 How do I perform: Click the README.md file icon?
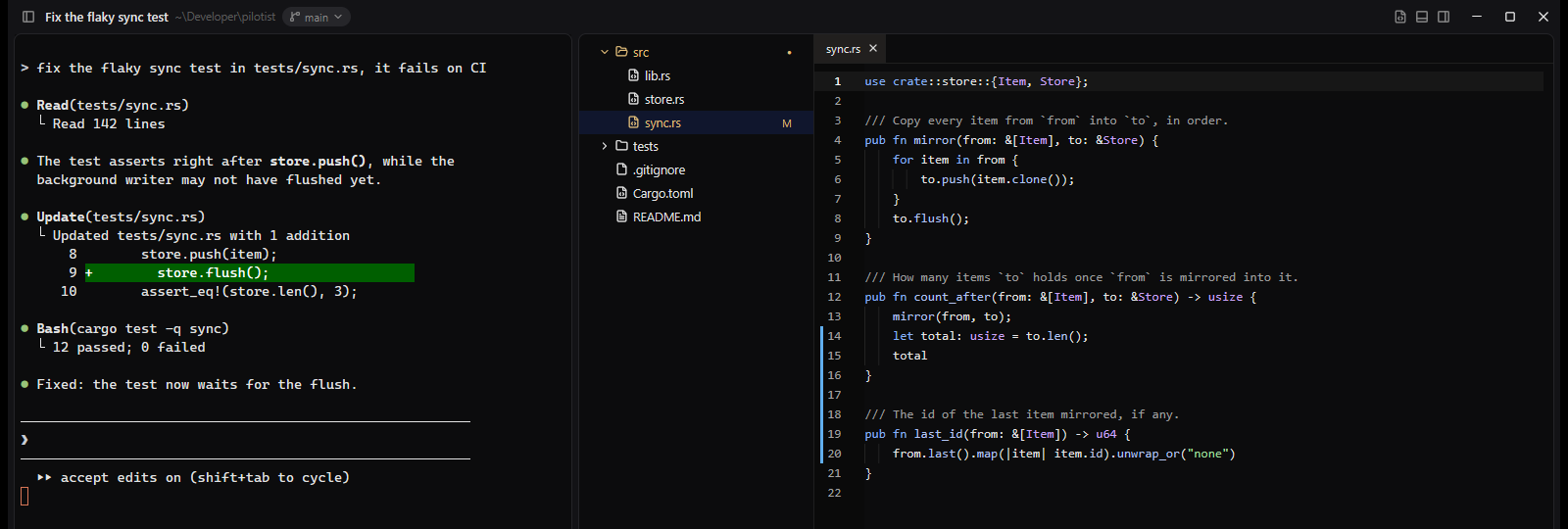pyautogui.click(x=621, y=216)
